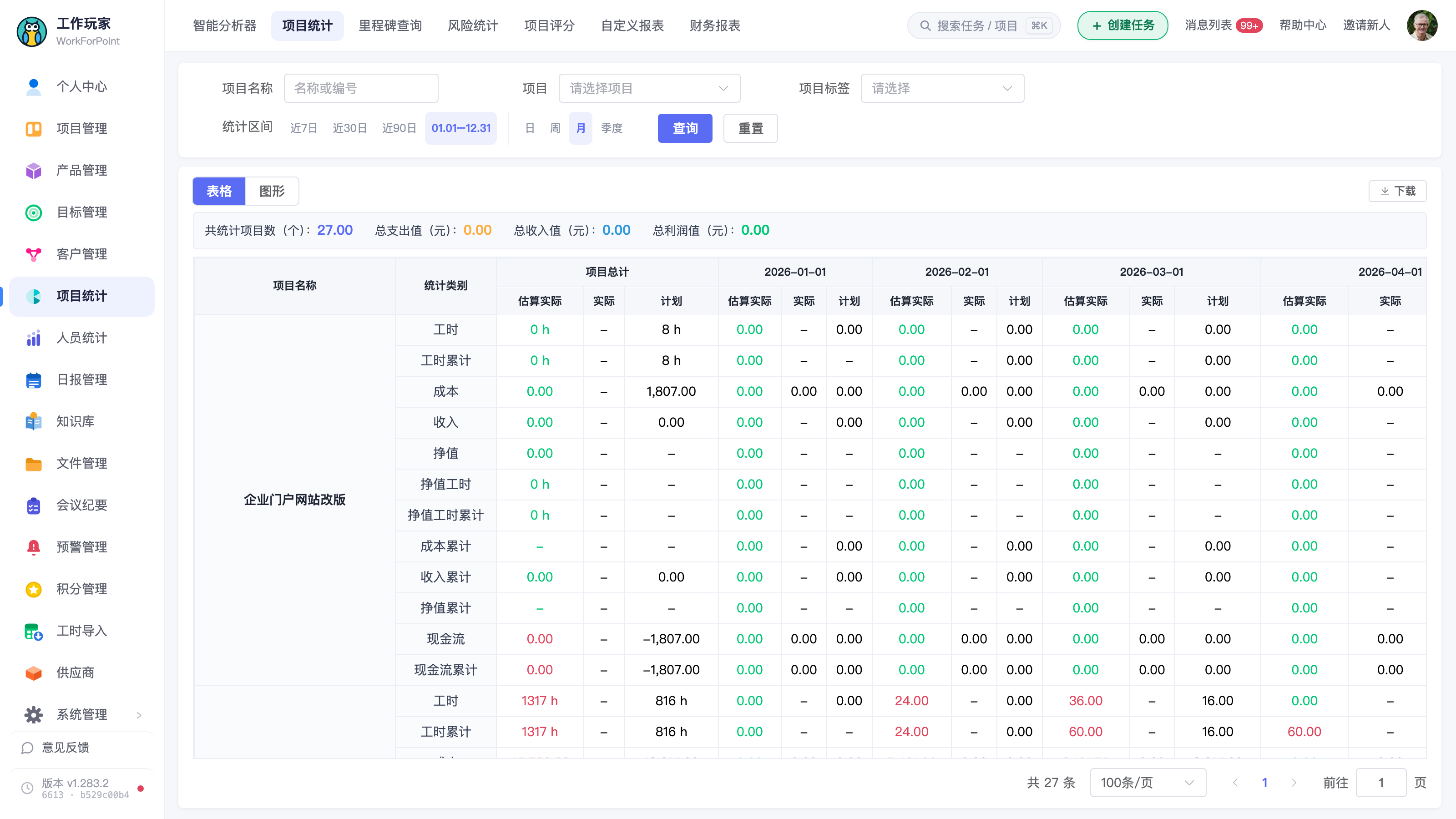Open the 预警管理 bell icon

point(33,546)
